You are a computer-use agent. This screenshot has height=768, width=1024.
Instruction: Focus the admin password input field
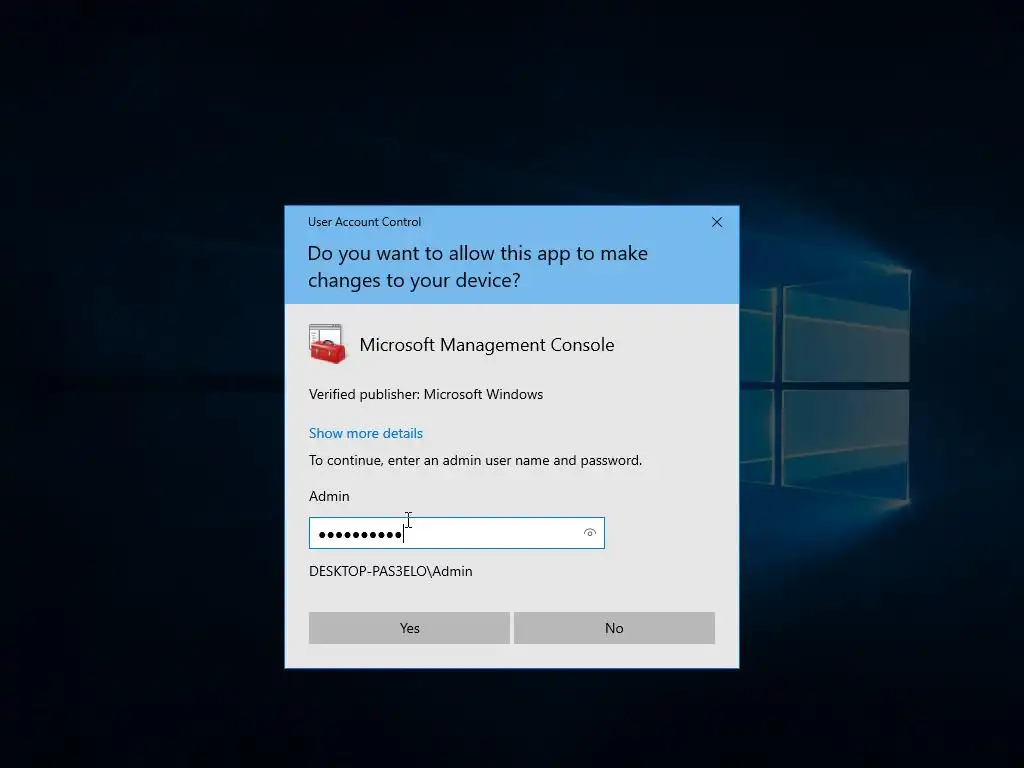456,533
